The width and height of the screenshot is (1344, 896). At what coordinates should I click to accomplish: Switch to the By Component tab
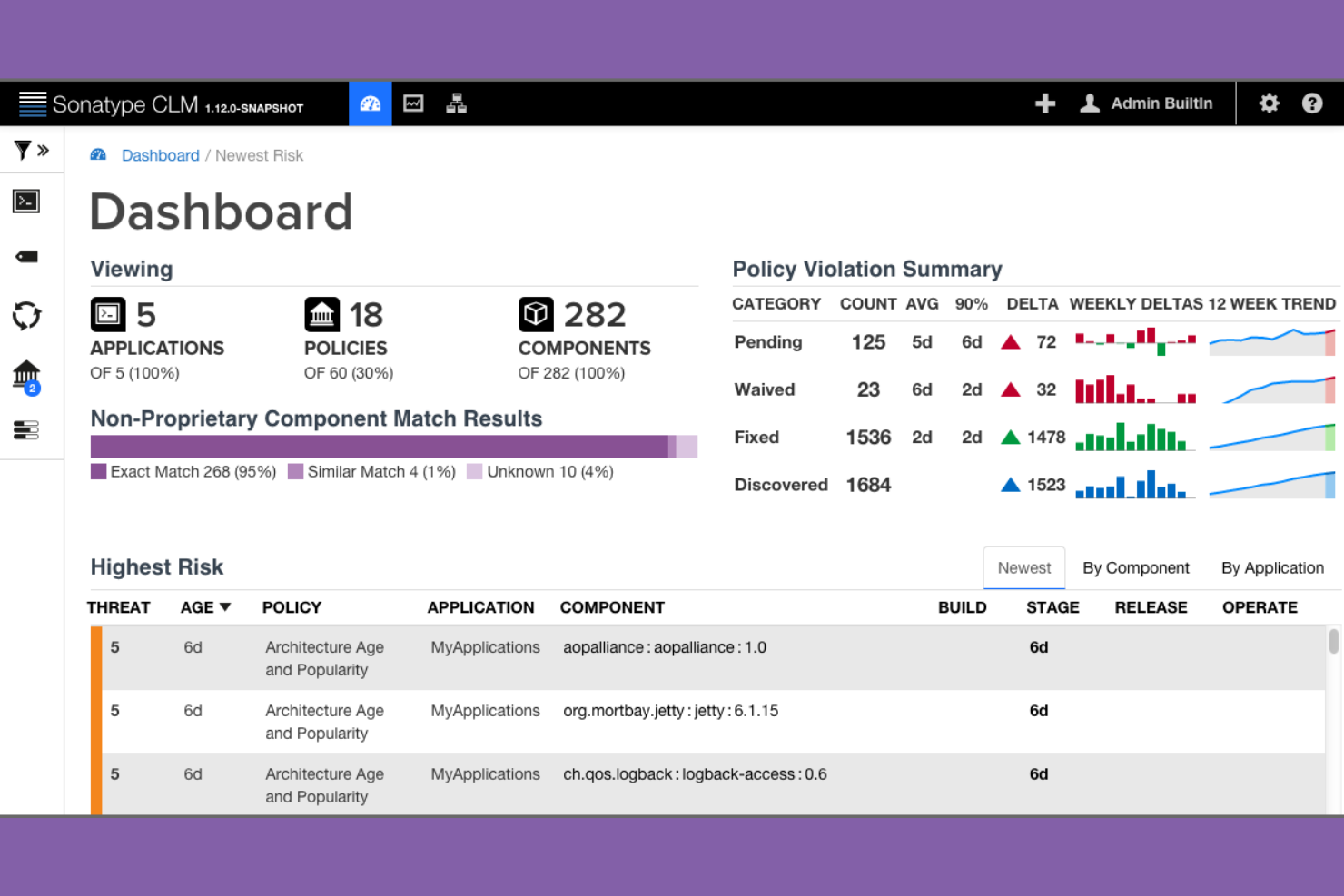tap(1136, 568)
